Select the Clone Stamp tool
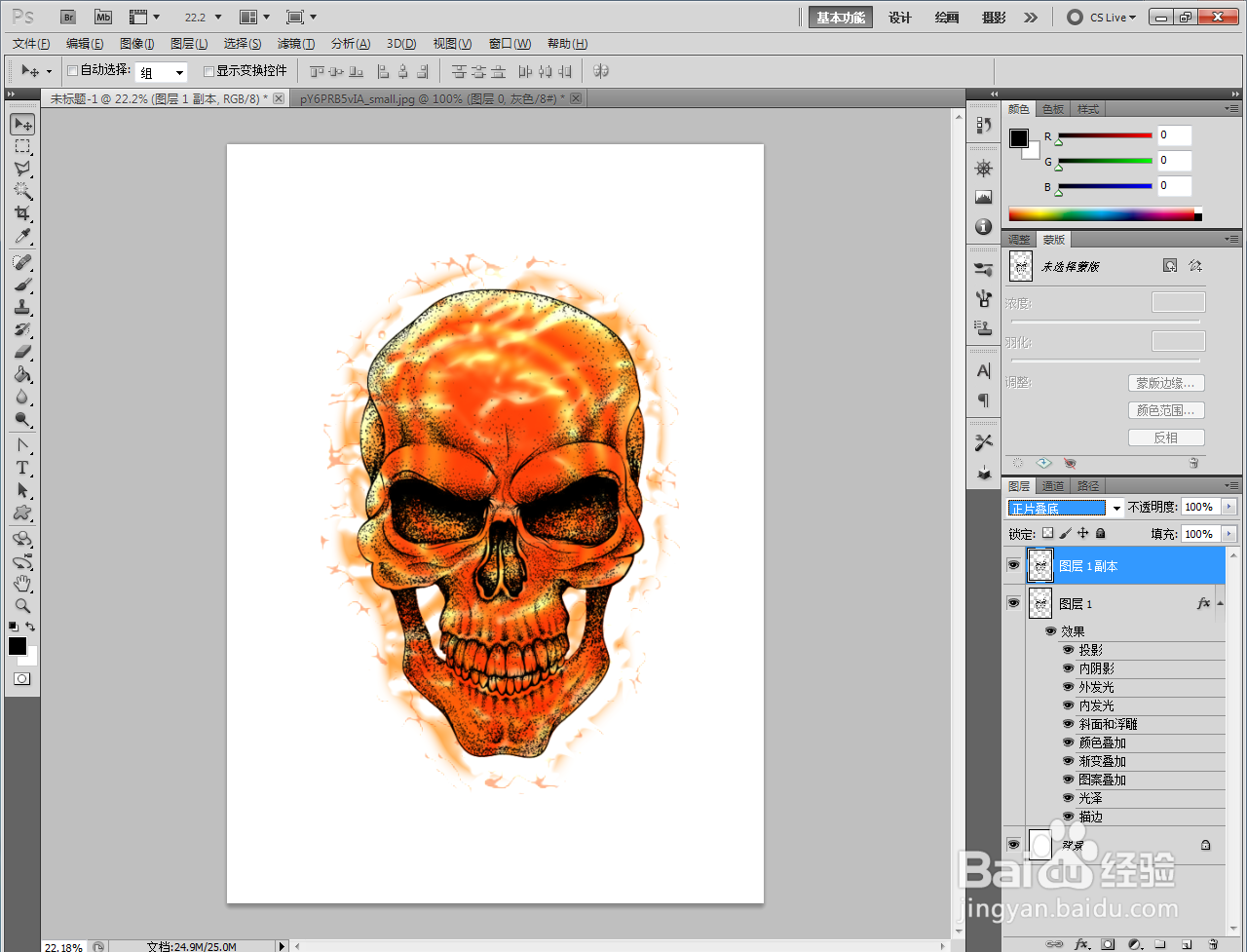Image resolution: width=1247 pixels, height=952 pixels. click(22, 308)
